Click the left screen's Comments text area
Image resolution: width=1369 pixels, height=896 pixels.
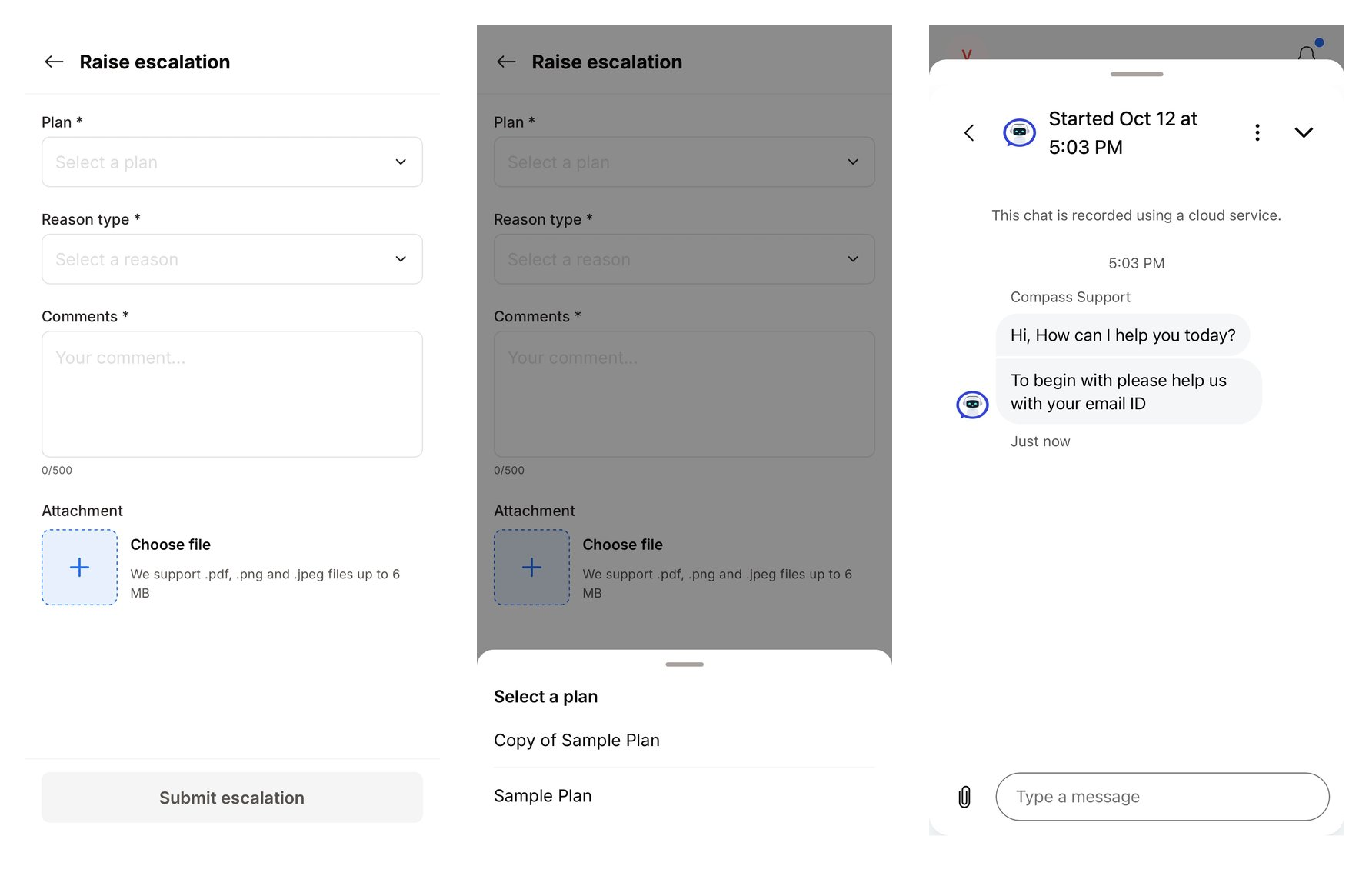click(232, 394)
